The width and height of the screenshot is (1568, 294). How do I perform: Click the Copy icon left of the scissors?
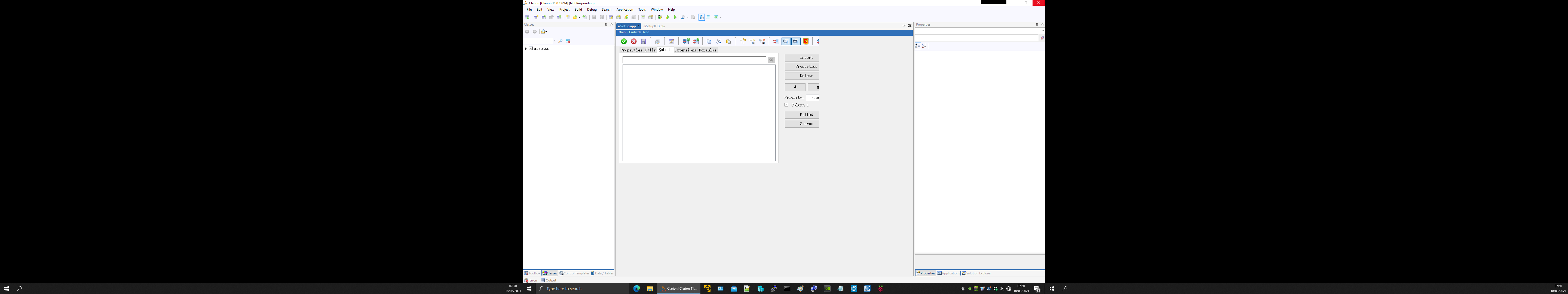(709, 41)
